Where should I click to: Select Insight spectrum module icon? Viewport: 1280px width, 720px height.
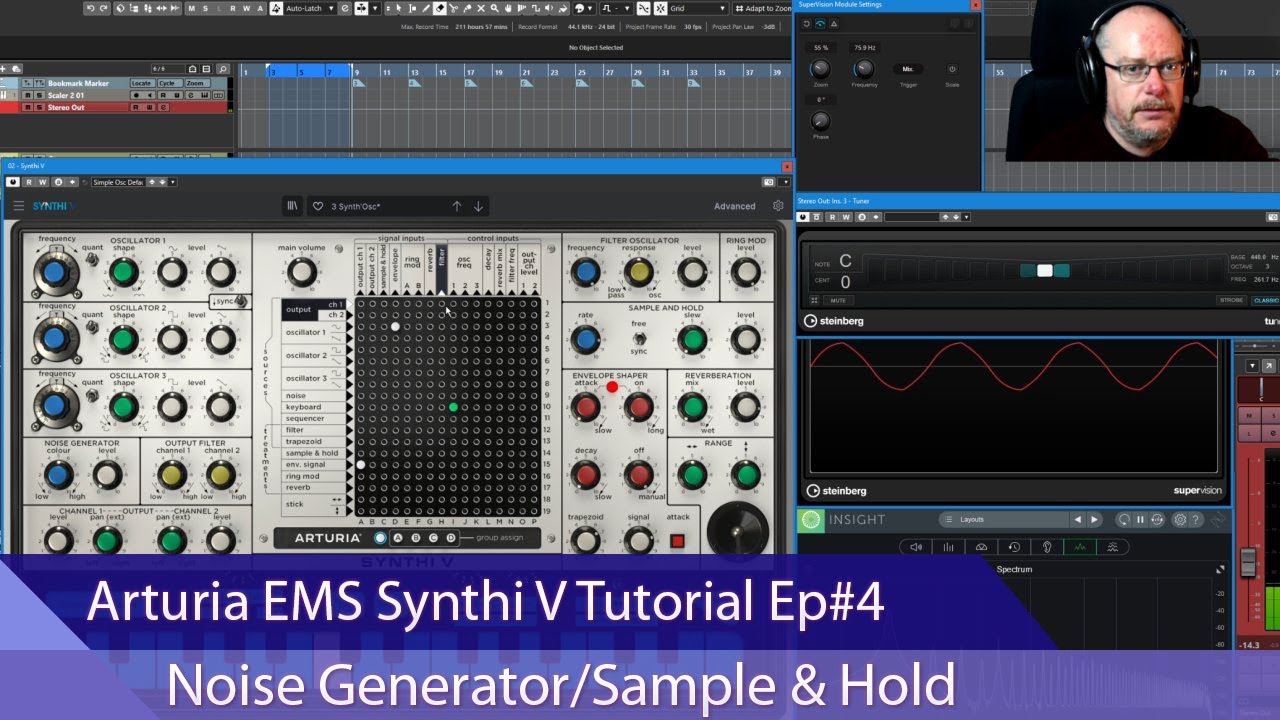click(1080, 547)
